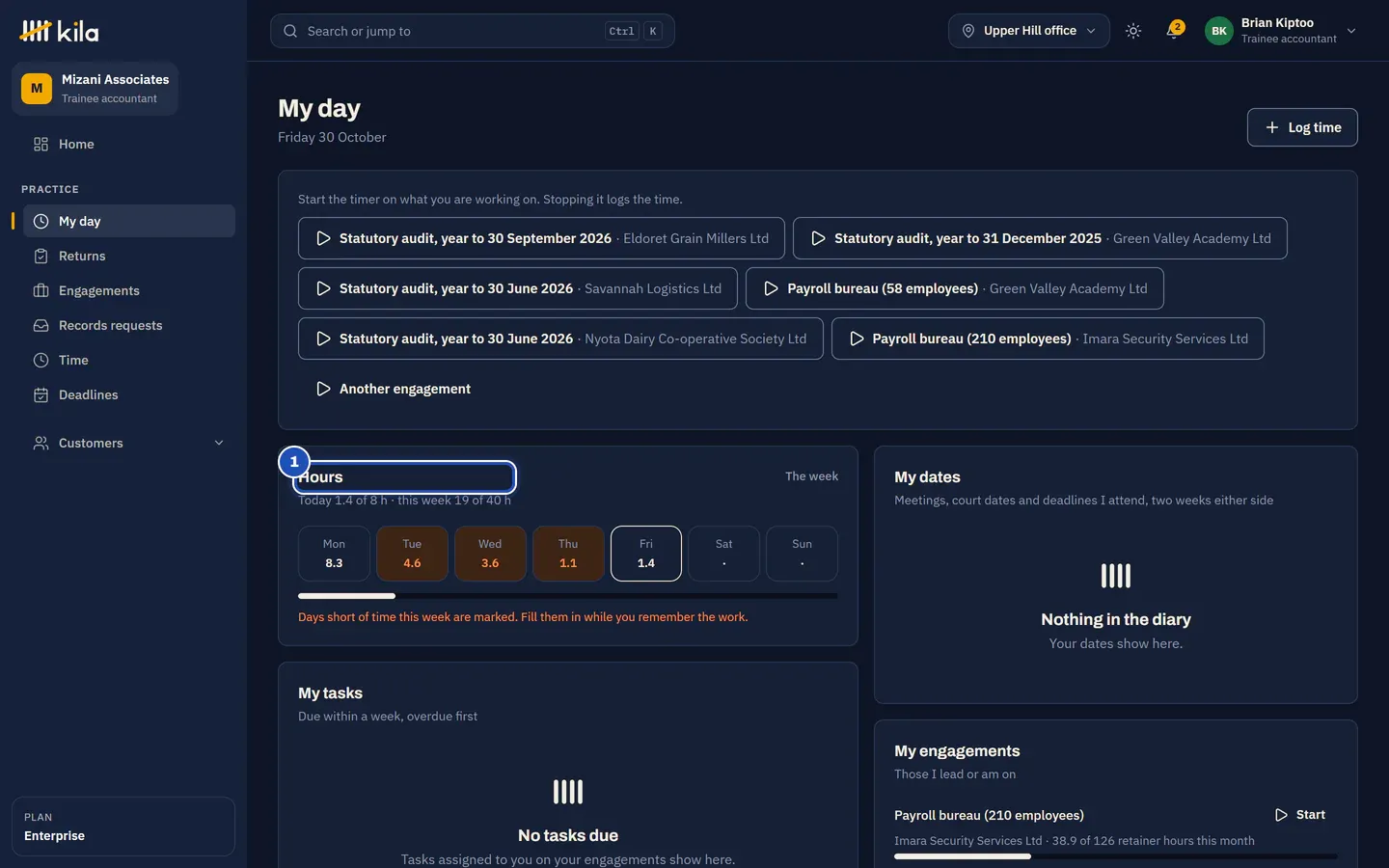
Task: Open the Brian Kiptoo account menu chevron
Action: coord(1351,31)
